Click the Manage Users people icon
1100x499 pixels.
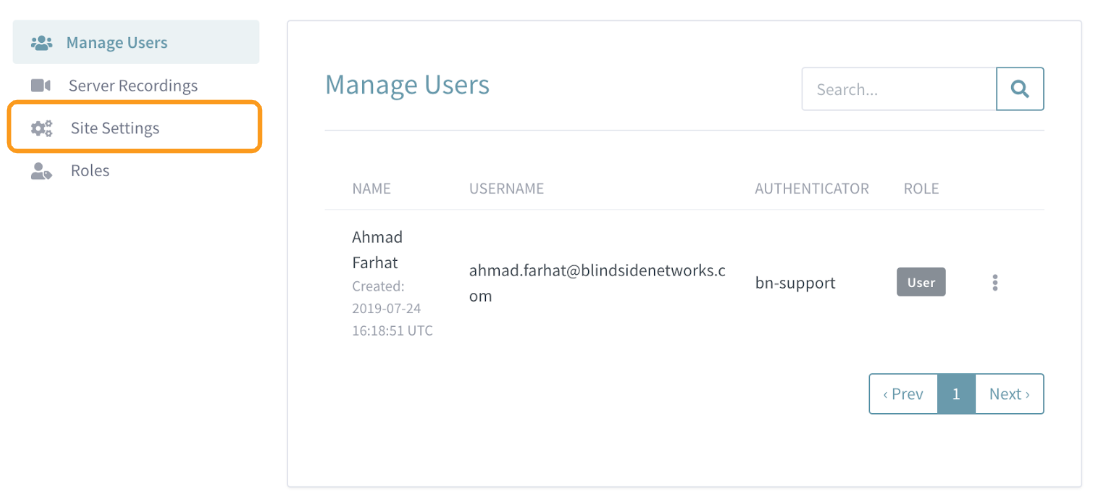click(x=41, y=43)
